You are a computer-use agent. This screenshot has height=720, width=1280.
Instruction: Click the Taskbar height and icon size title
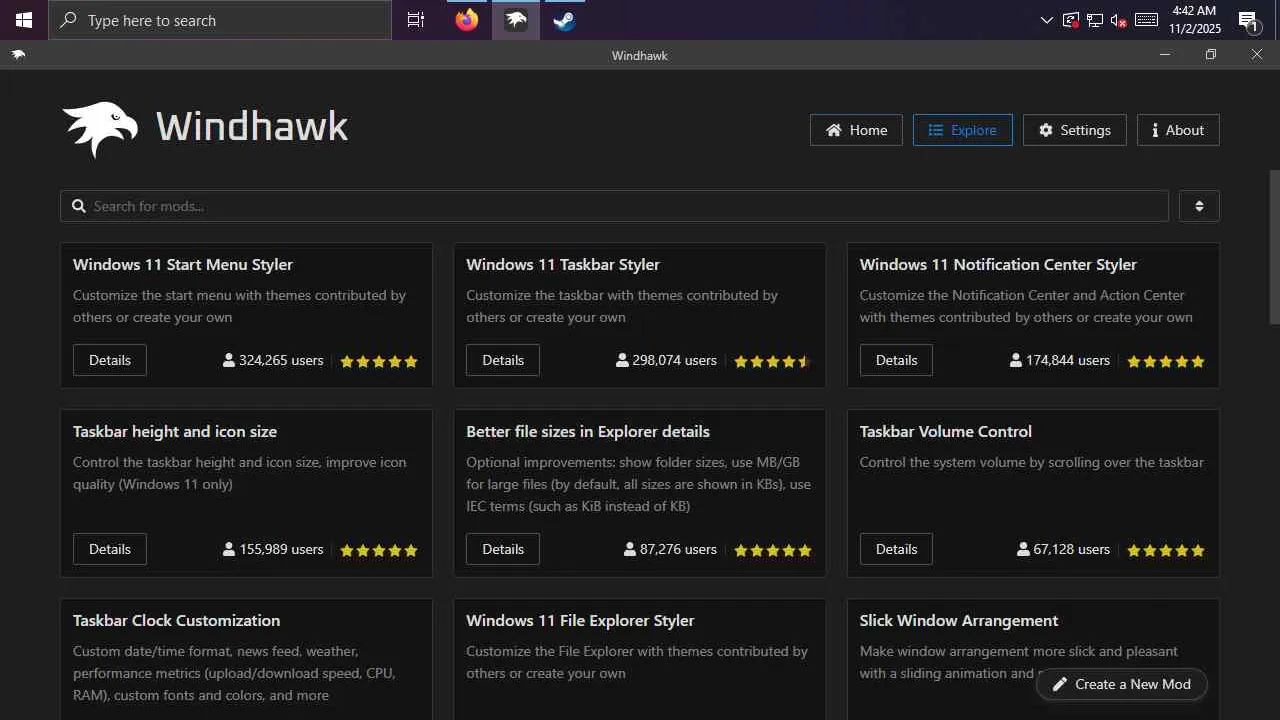click(175, 432)
